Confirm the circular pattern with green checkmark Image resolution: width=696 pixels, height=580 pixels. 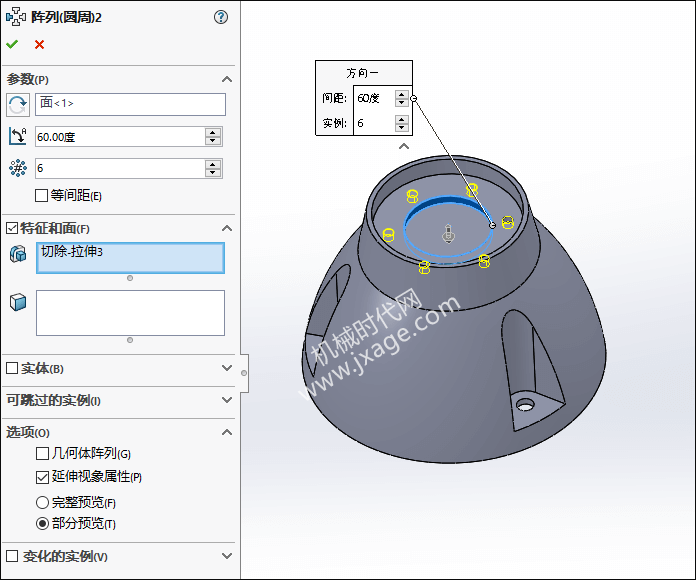tap(12, 44)
